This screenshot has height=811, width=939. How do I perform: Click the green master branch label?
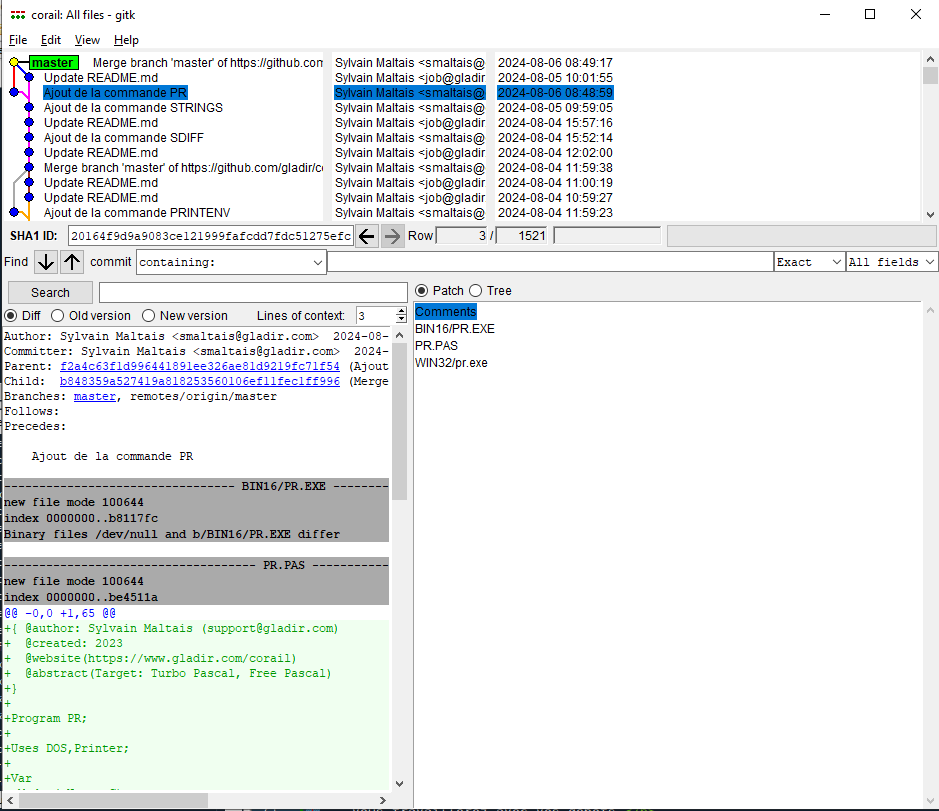(52, 63)
